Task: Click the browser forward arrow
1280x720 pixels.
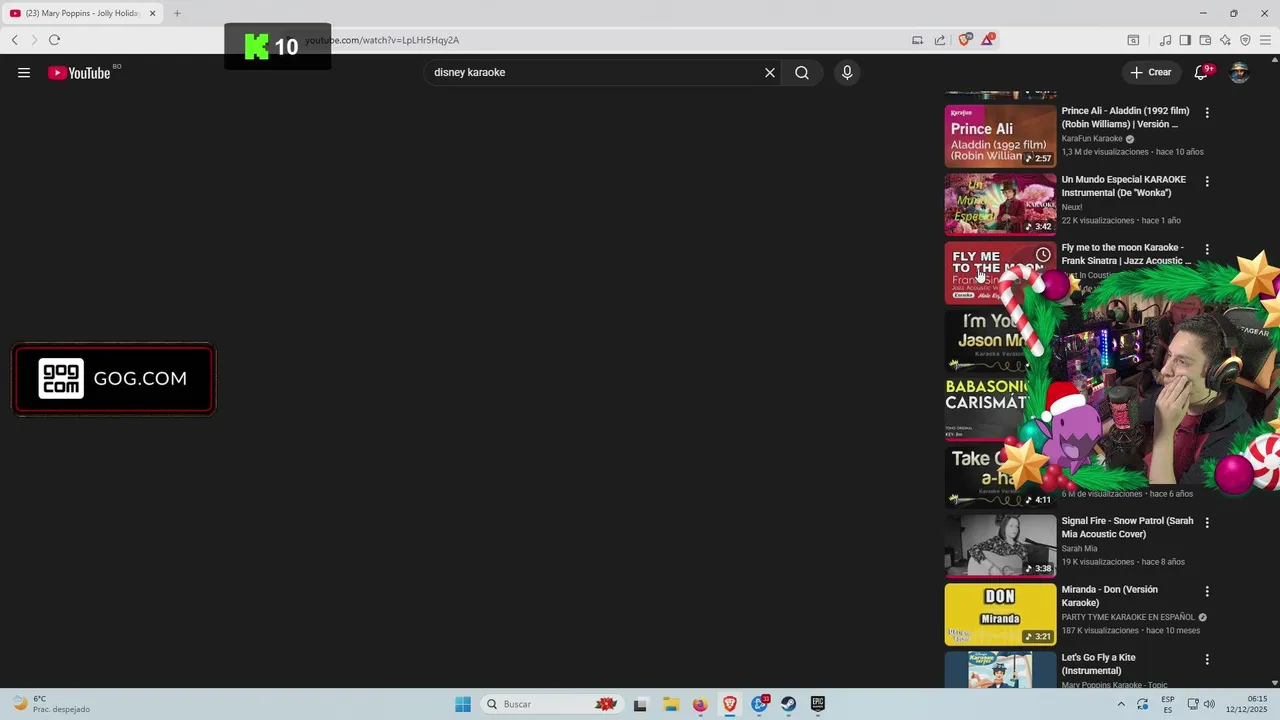Action: [34, 40]
